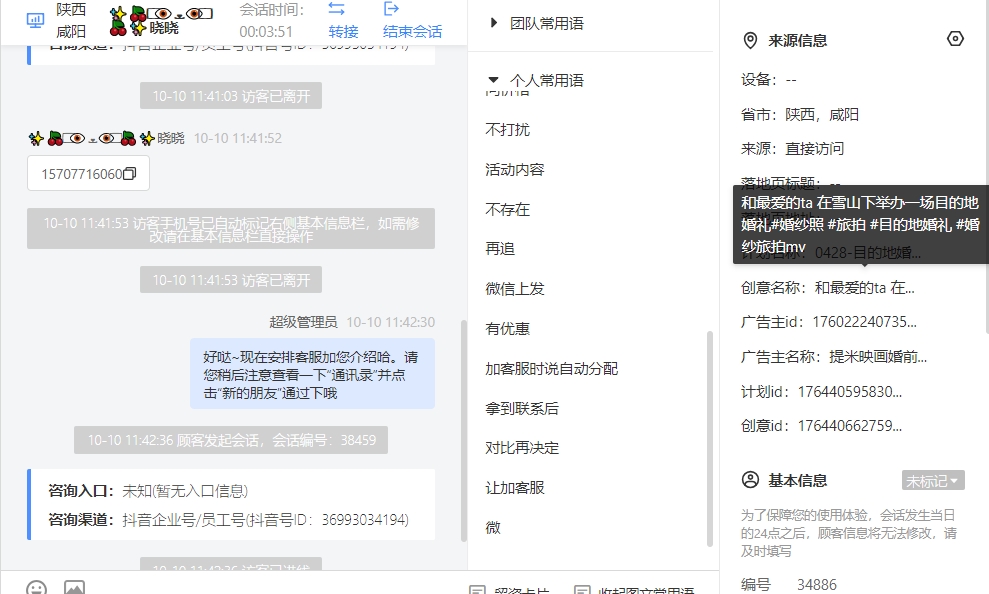This screenshot has height=594, width=989.
Task: Select the 加客服时说自动分配 phrase
Action: coord(552,369)
